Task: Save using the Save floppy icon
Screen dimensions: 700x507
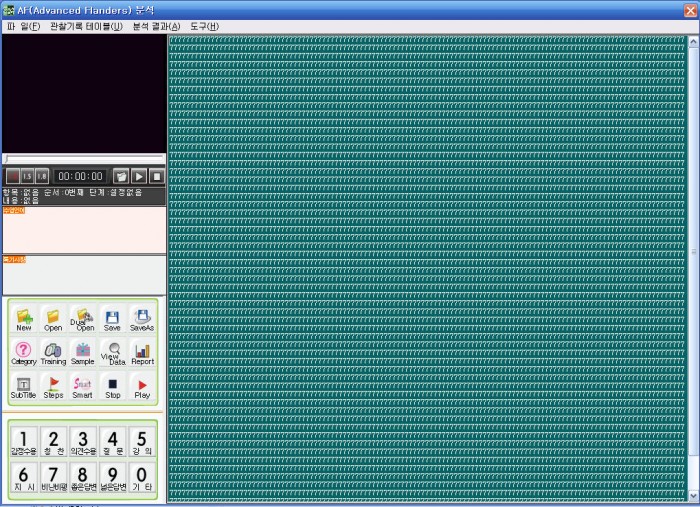Action: tap(112, 320)
